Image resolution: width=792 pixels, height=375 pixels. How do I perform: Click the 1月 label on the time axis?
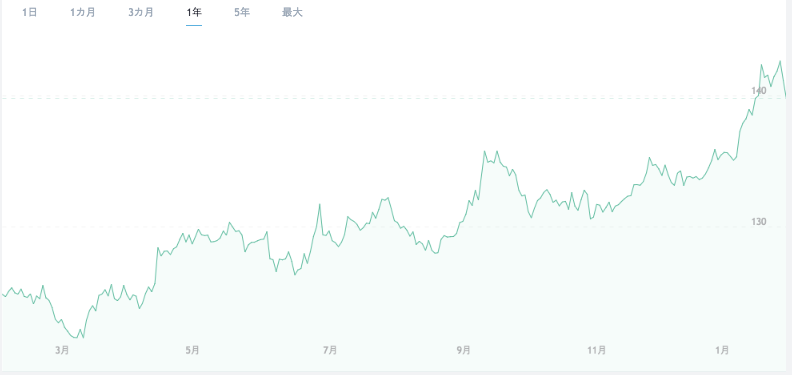click(722, 350)
